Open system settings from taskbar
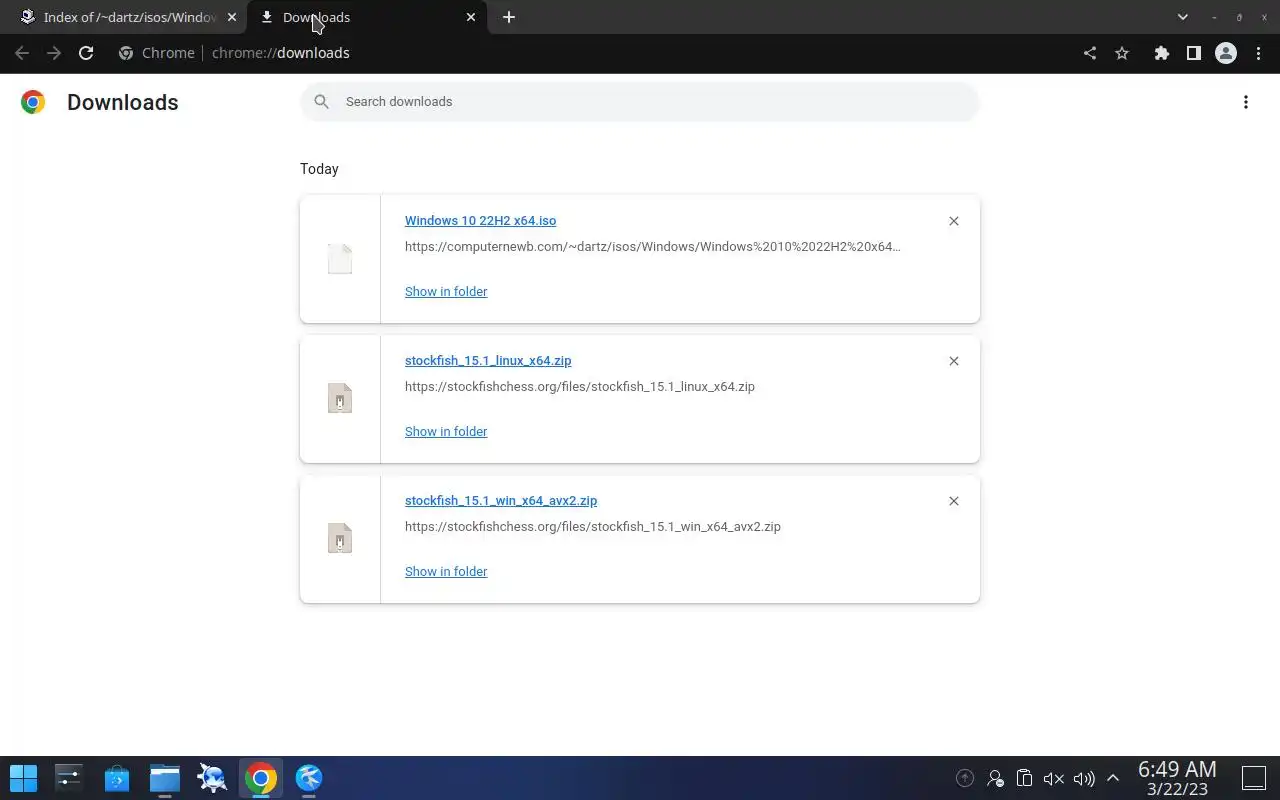The width and height of the screenshot is (1280, 800). pos(69,778)
